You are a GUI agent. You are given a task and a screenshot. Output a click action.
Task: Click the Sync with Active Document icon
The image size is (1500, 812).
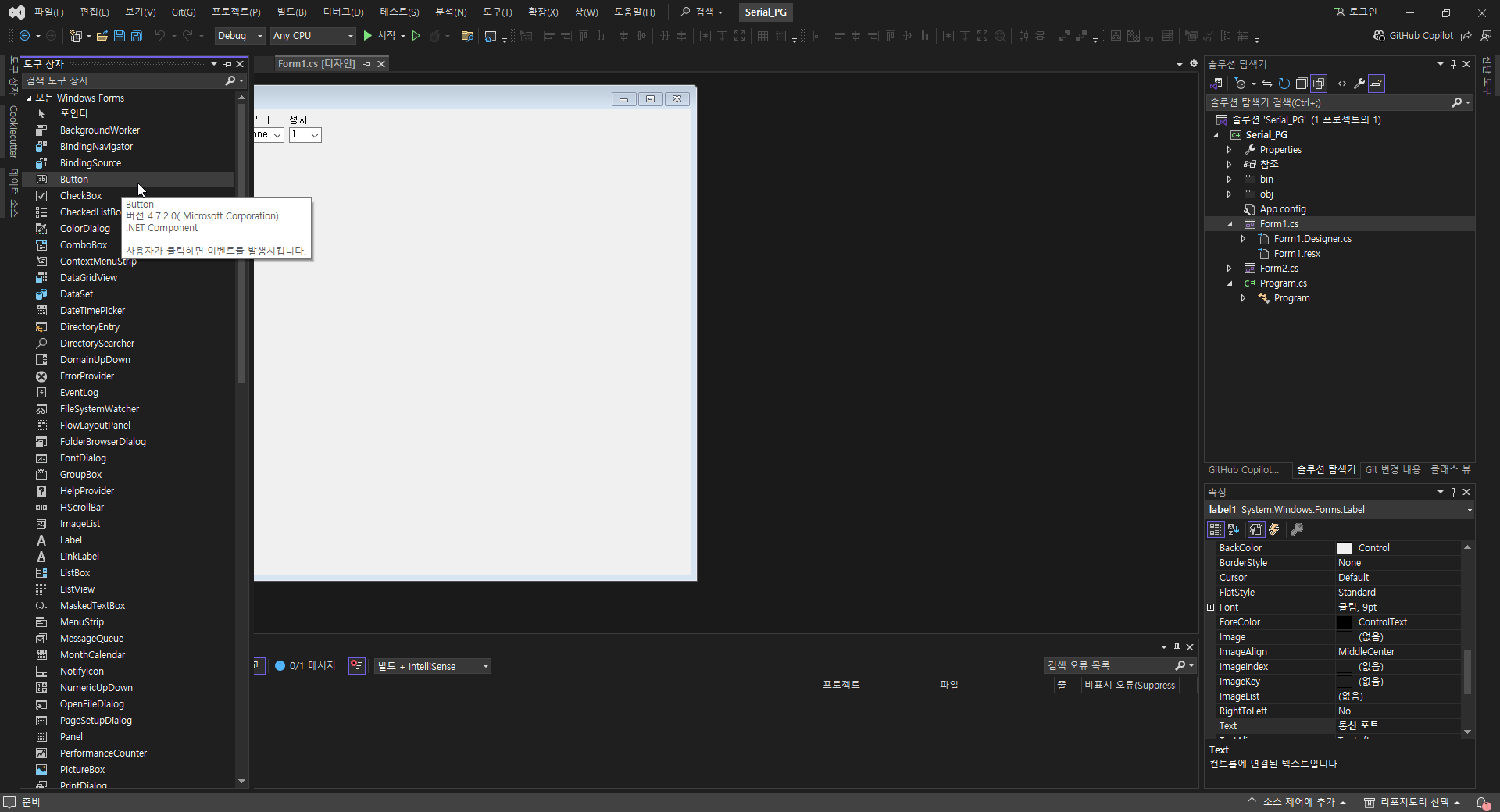(1266, 84)
